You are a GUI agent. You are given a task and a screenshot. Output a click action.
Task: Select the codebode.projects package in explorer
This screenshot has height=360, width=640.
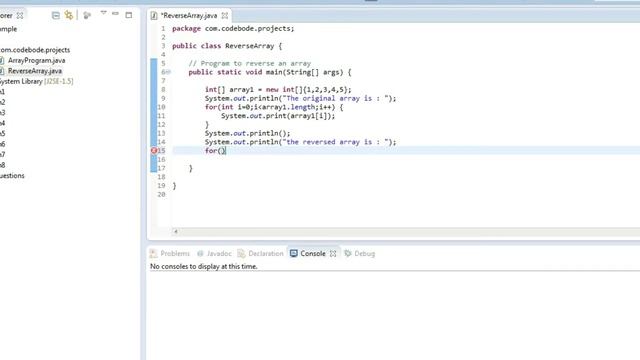click(35, 50)
